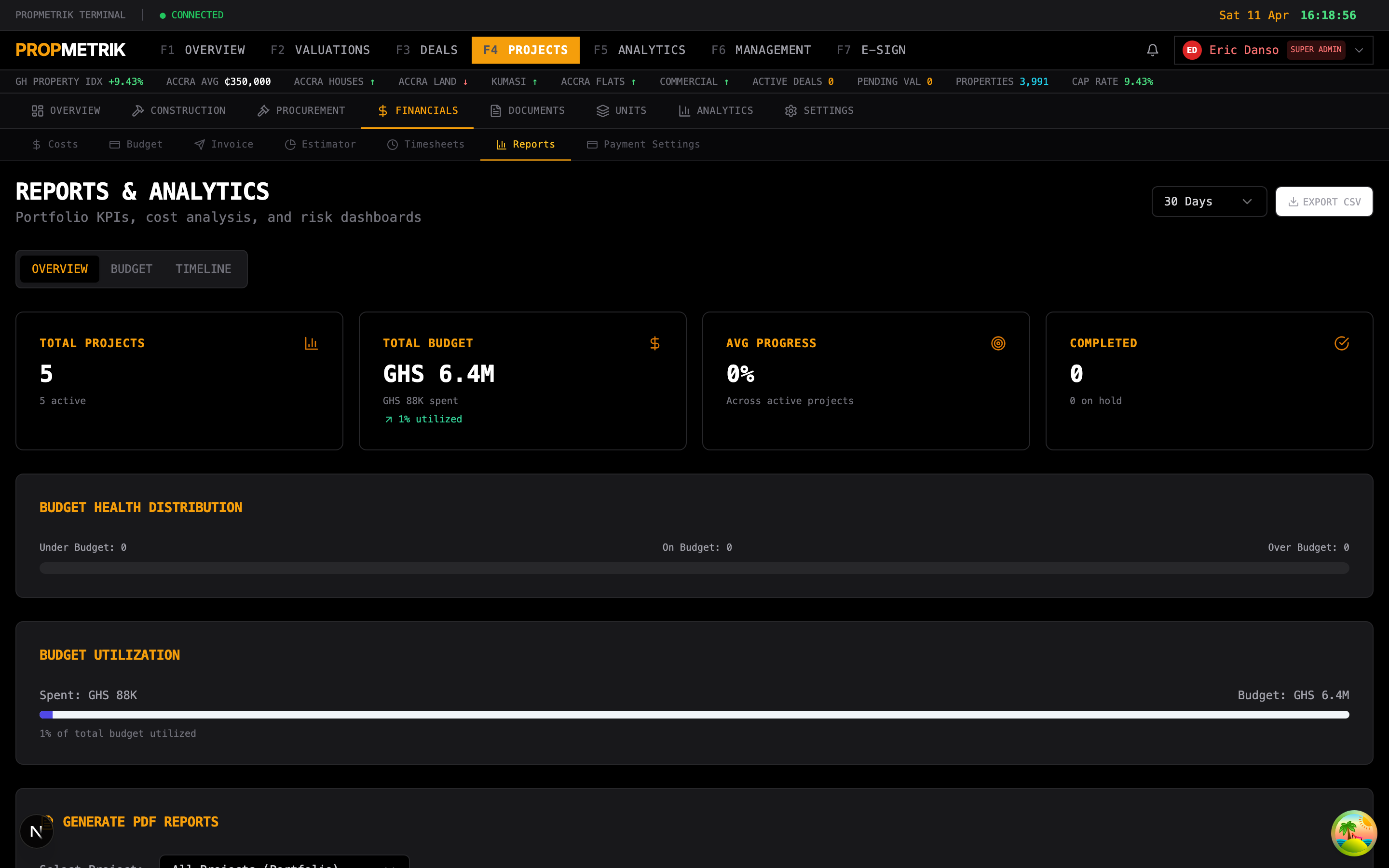Switch to Construction section
Screen dimensions: 1389x868
click(178, 111)
